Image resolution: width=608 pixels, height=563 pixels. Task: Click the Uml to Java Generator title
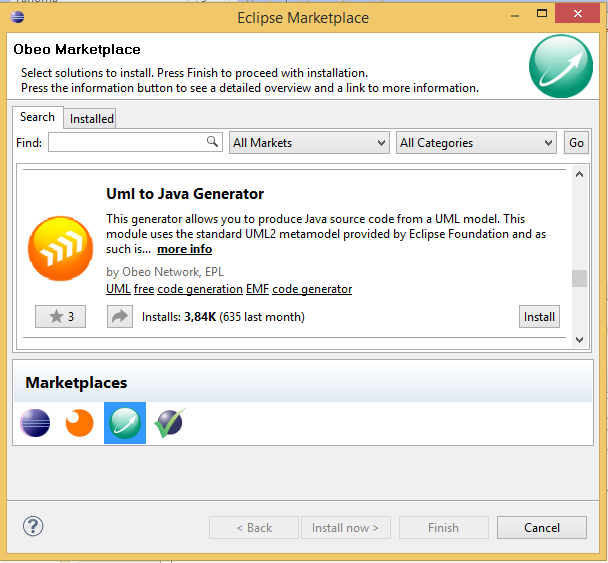pyautogui.click(x=185, y=193)
